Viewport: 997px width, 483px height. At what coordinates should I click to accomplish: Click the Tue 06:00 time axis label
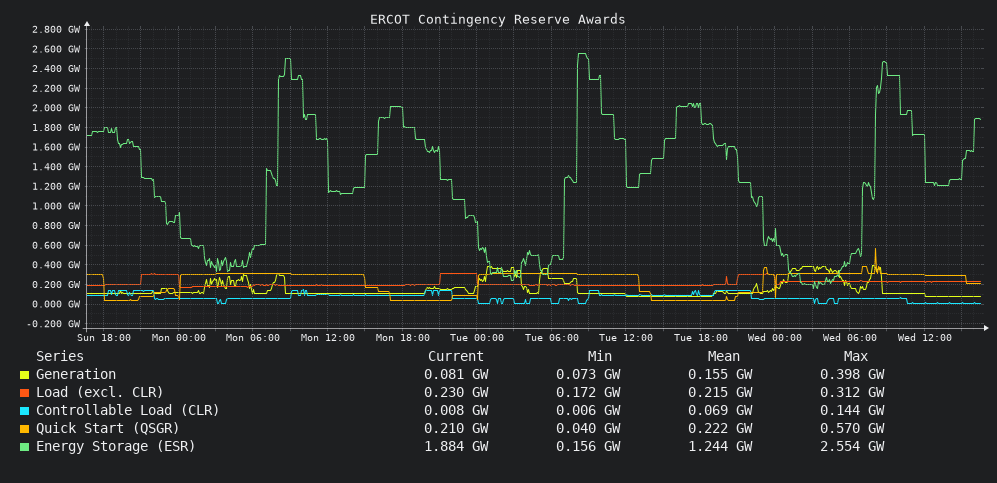551,338
